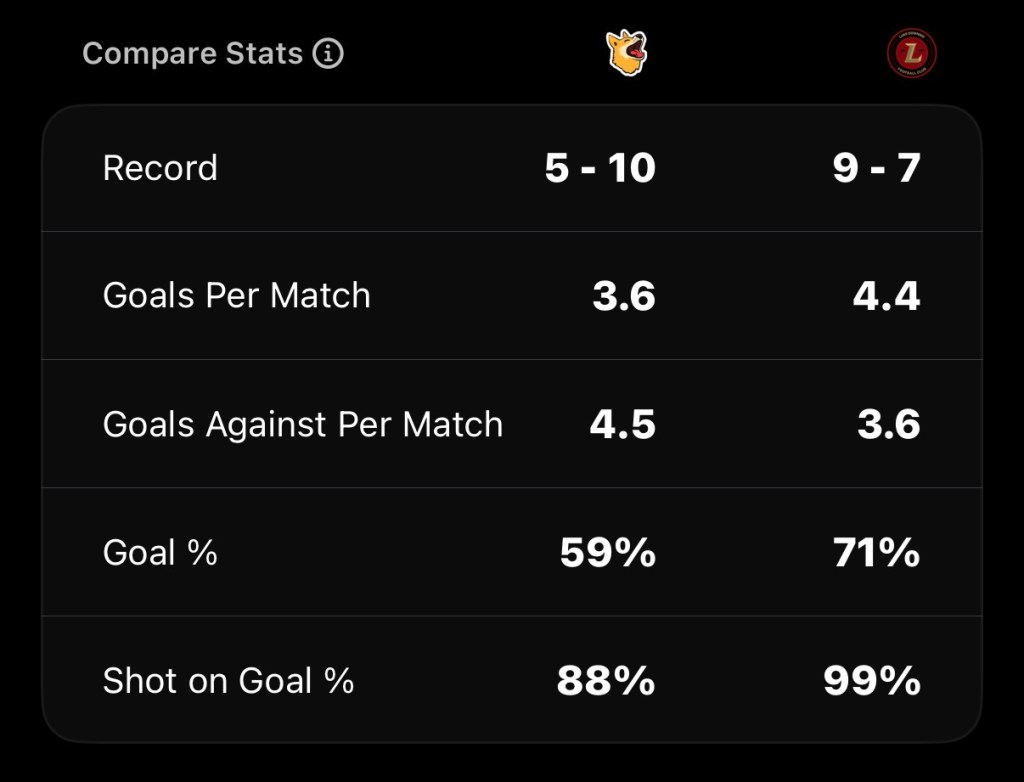This screenshot has width=1024, height=782.
Task: Click dog team's 3.6 Goals Per Match value
Action: [x=624, y=296]
